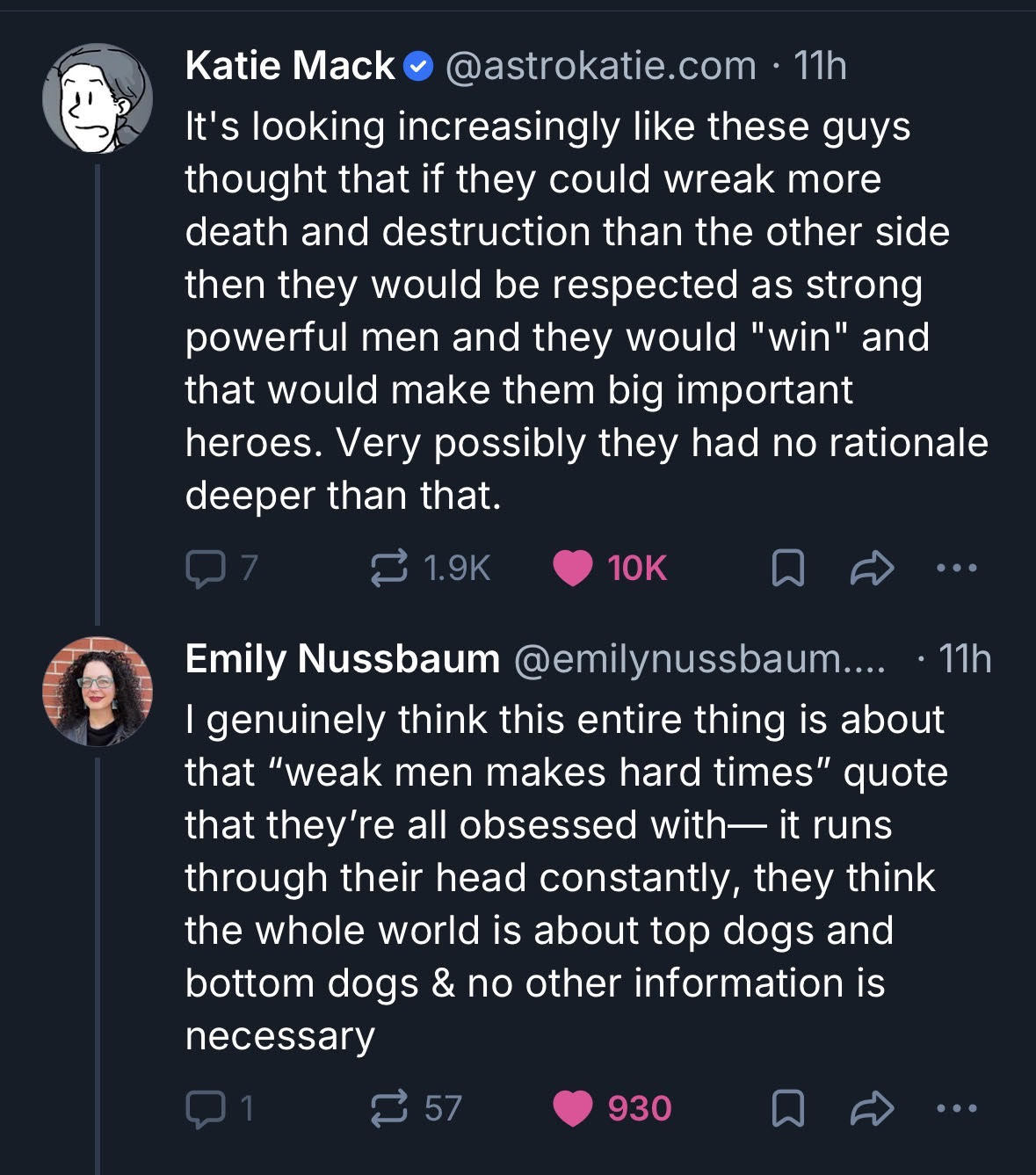
Task: Unlike Emily Nussbaum's post heart
Action: point(572,1108)
